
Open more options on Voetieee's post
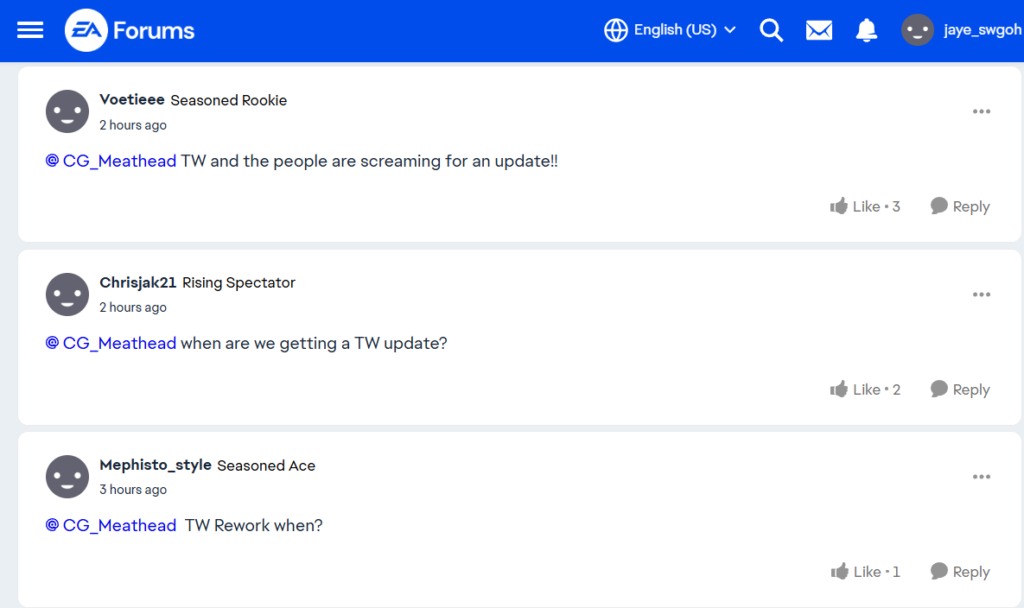click(981, 111)
